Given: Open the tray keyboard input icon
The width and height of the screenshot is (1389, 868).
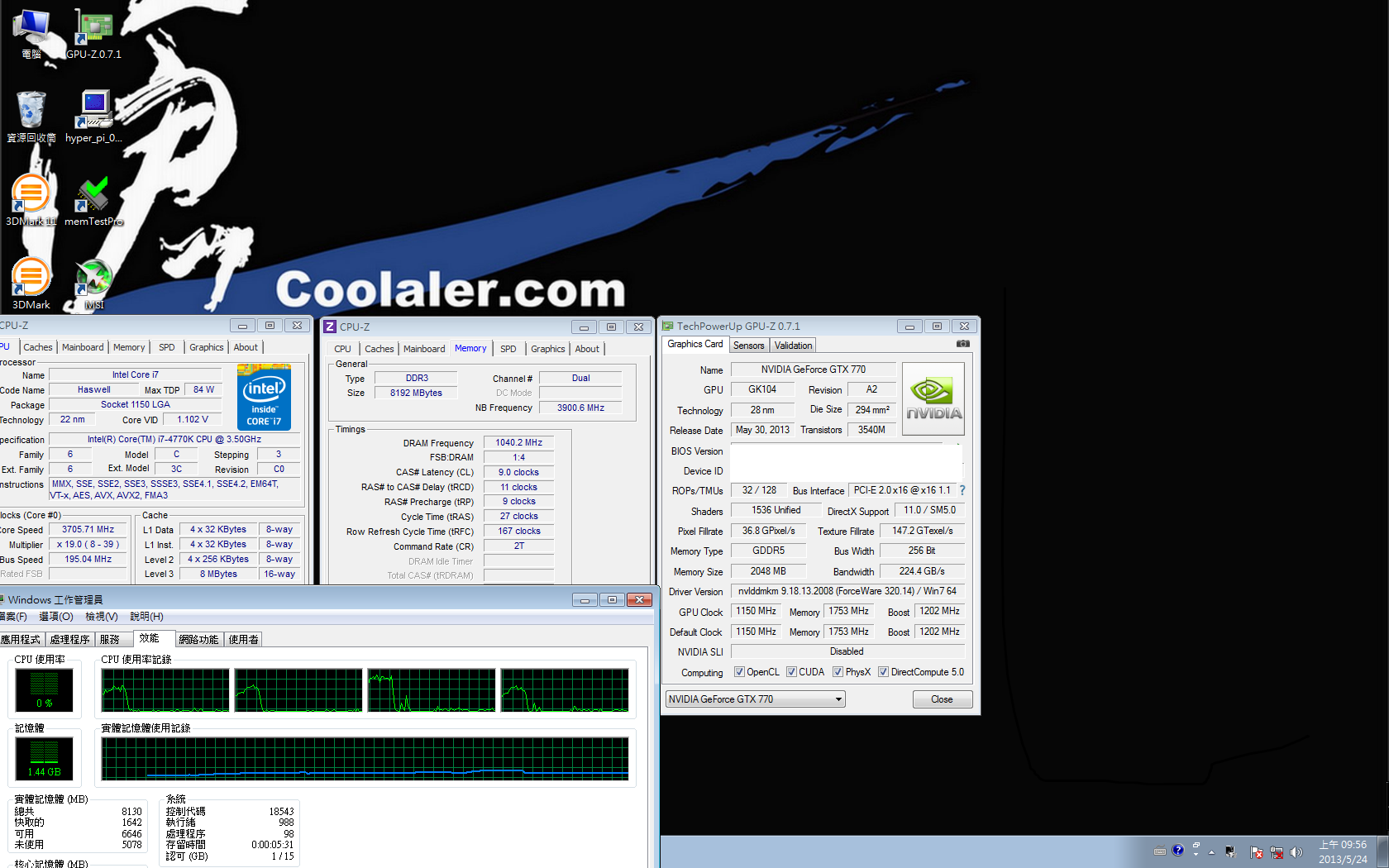Looking at the screenshot, I should click(1160, 851).
